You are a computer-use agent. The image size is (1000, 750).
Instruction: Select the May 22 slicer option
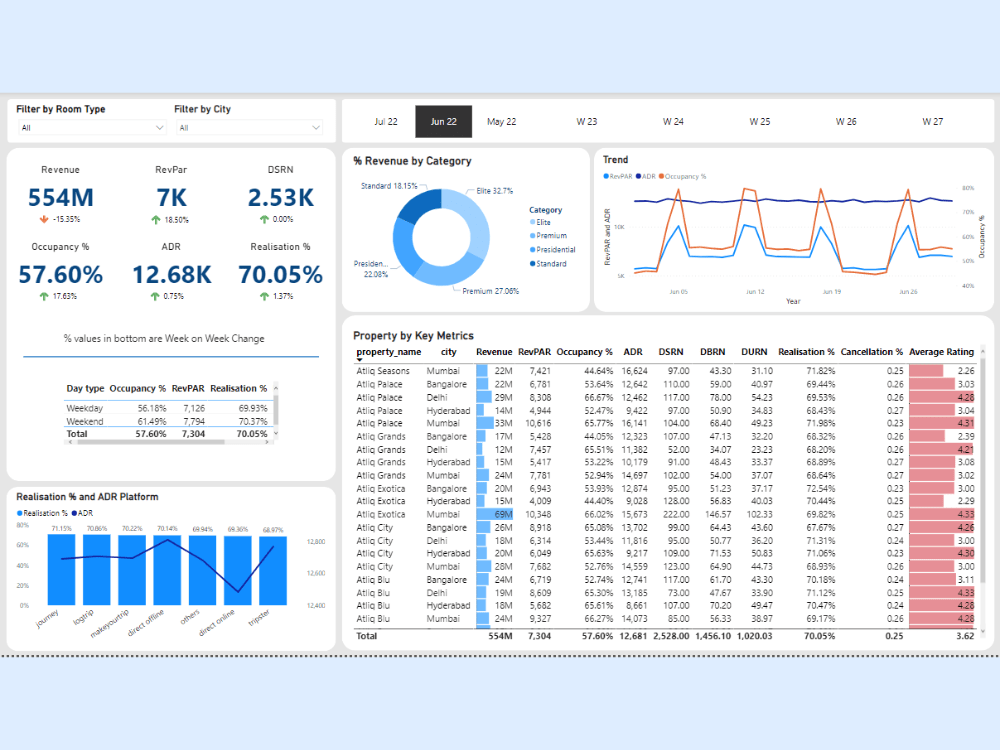pyautogui.click(x=501, y=121)
